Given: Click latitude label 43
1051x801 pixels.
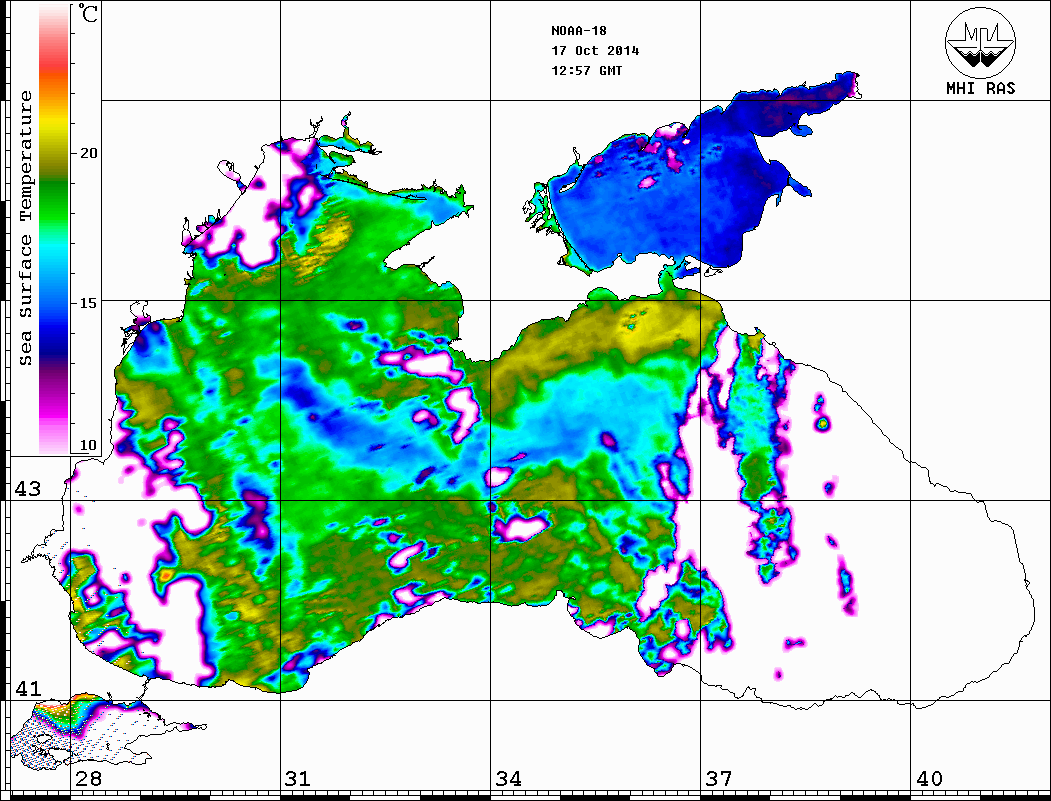Looking at the screenshot, I should [x=28, y=489].
